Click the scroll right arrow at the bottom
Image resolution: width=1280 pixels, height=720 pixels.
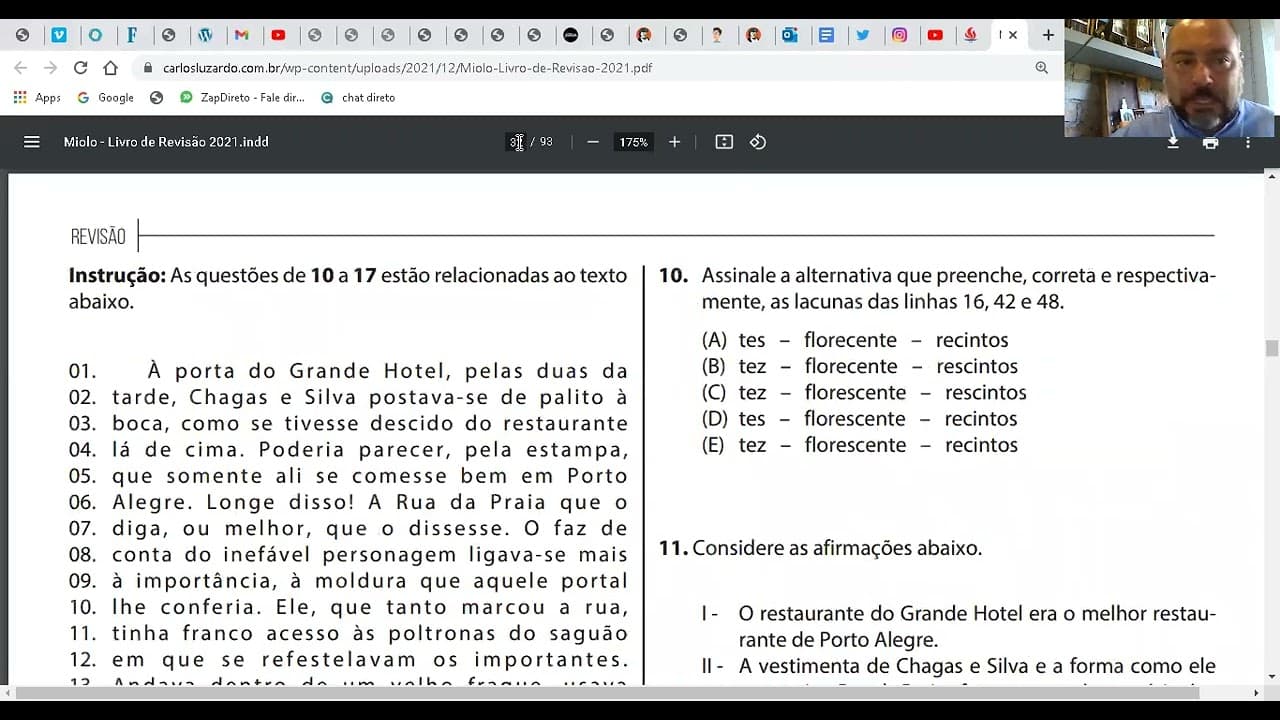pos(1257,692)
